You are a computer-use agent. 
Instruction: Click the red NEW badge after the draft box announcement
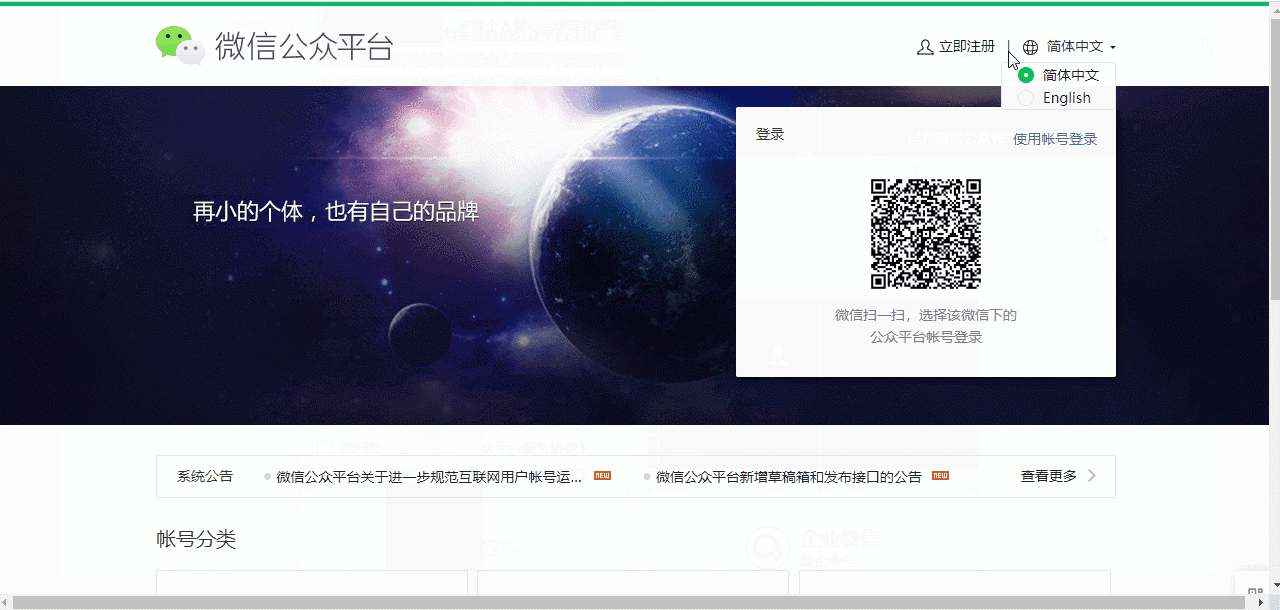coord(940,476)
